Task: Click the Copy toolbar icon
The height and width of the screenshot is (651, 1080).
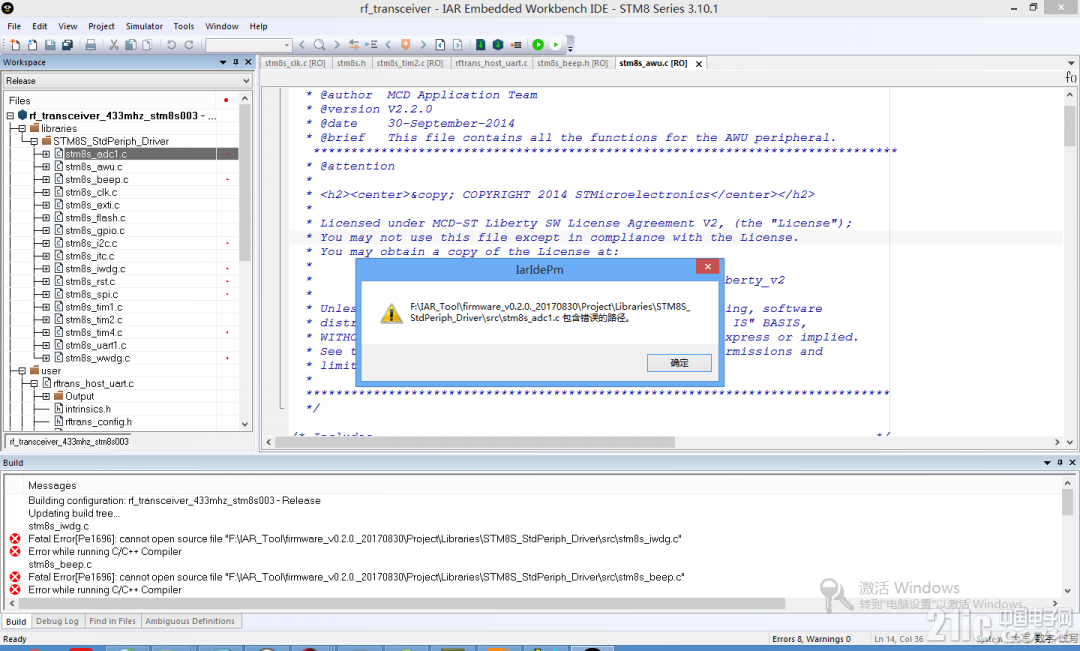Action: 130,45
